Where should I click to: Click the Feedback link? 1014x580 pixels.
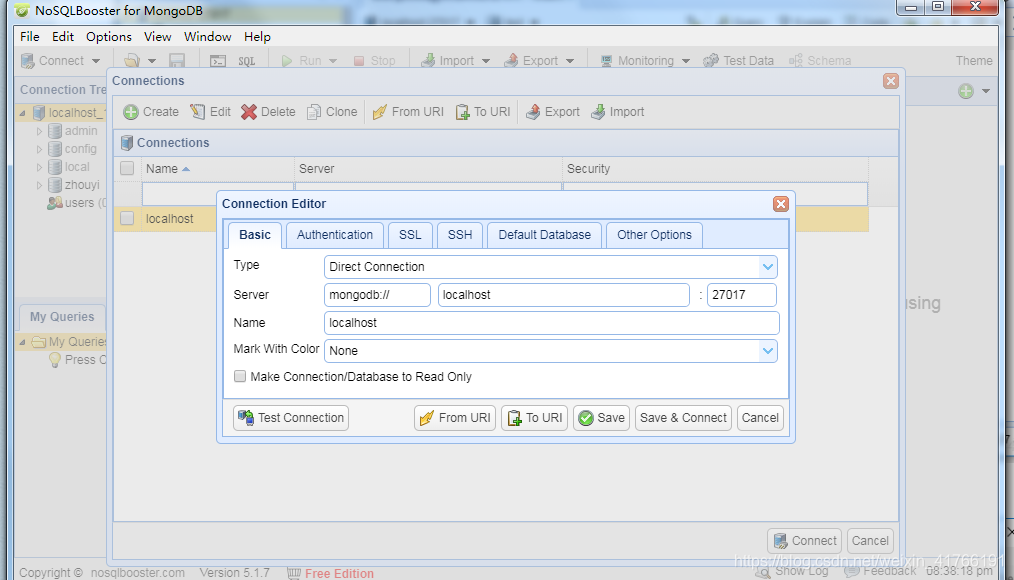(x=881, y=571)
